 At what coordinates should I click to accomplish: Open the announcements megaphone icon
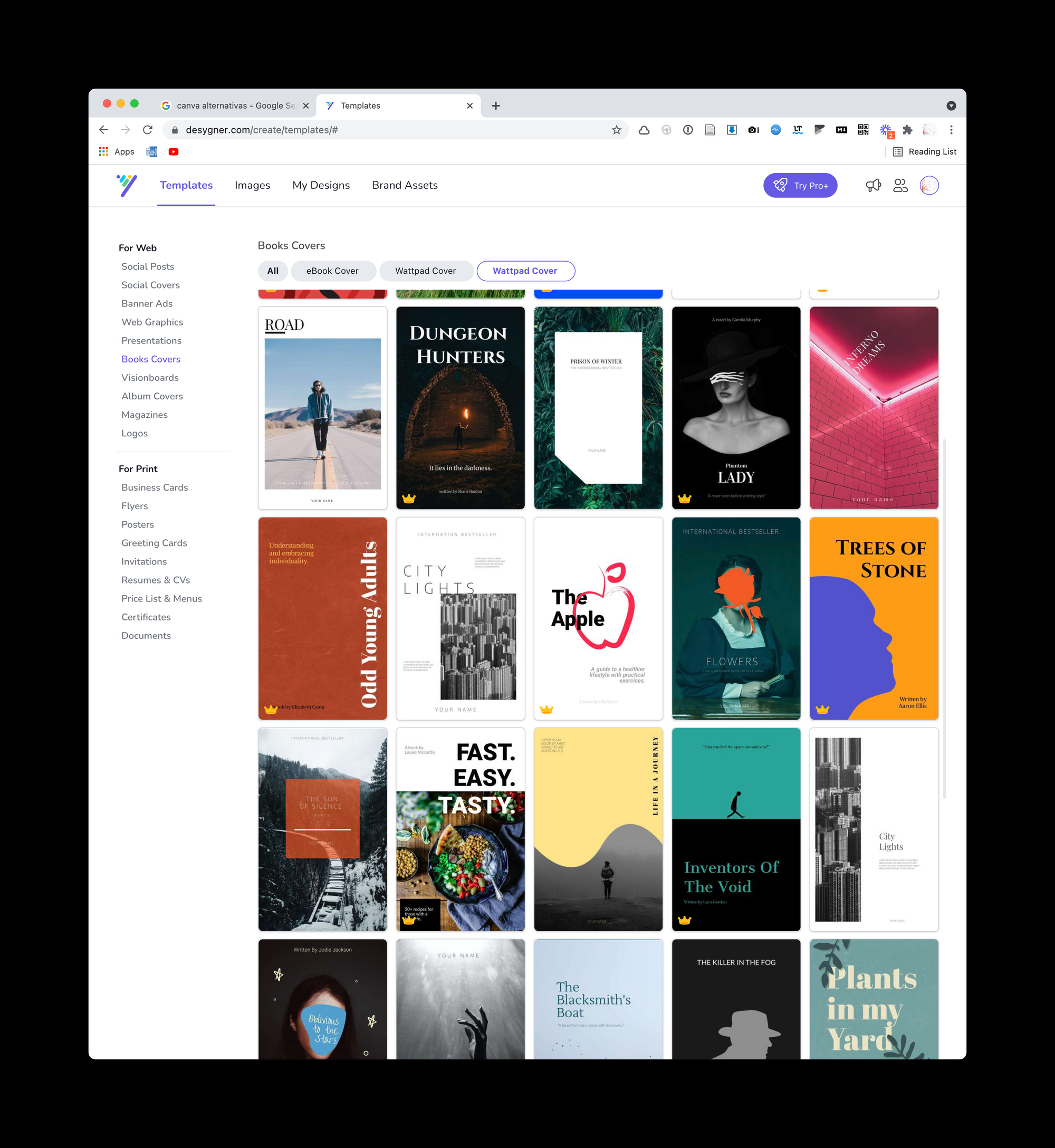[873, 186]
